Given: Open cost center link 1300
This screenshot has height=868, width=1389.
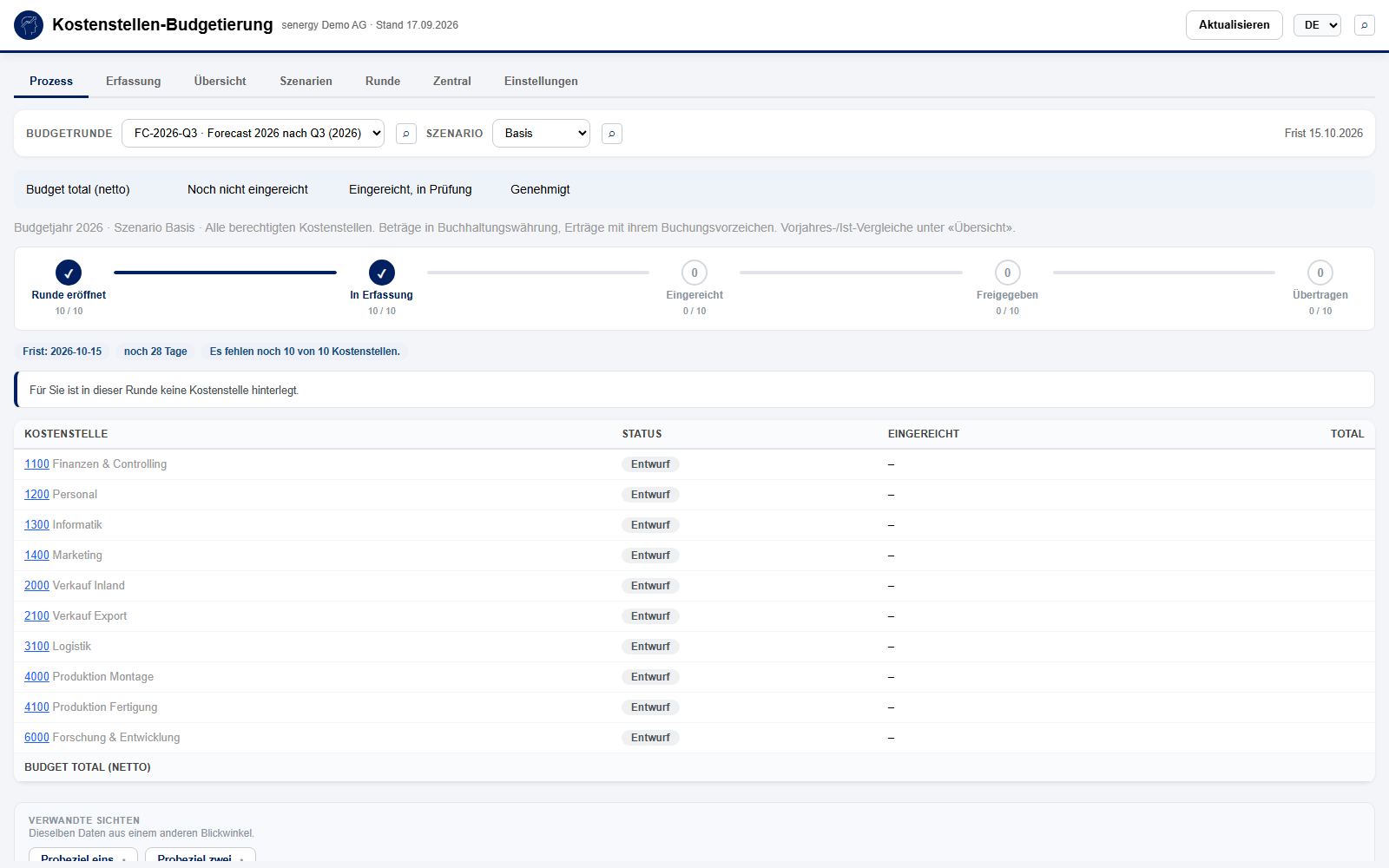Looking at the screenshot, I should pos(36,525).
